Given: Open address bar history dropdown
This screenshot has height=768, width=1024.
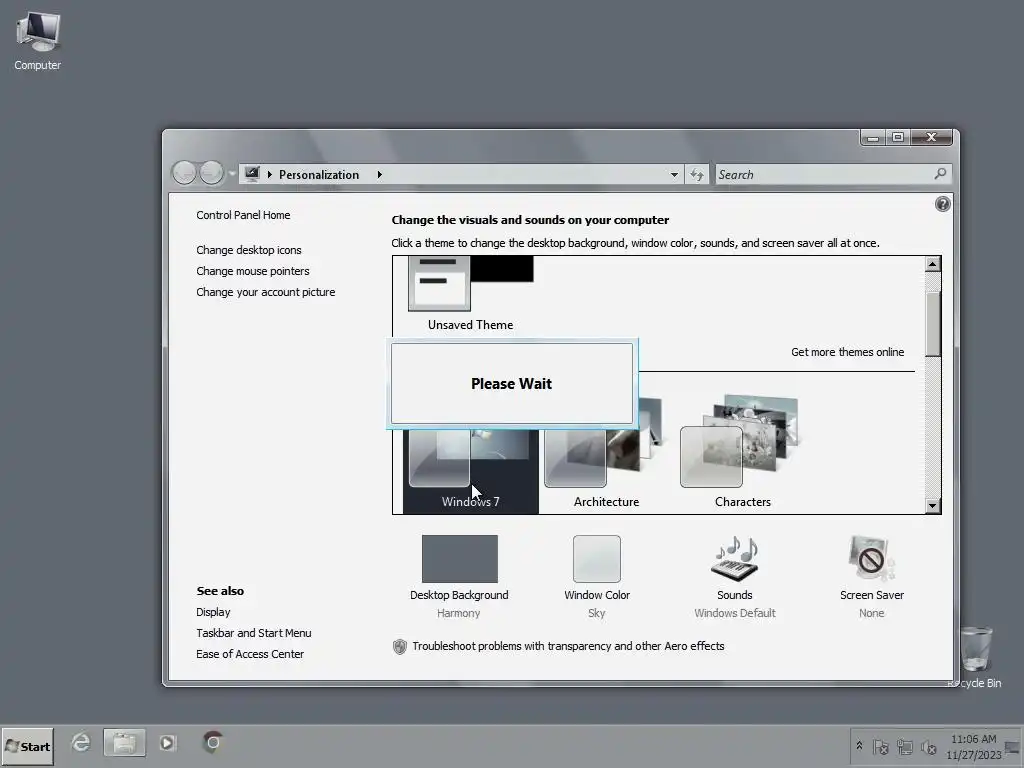Looking at the screenshot, I should coord(674,174).
